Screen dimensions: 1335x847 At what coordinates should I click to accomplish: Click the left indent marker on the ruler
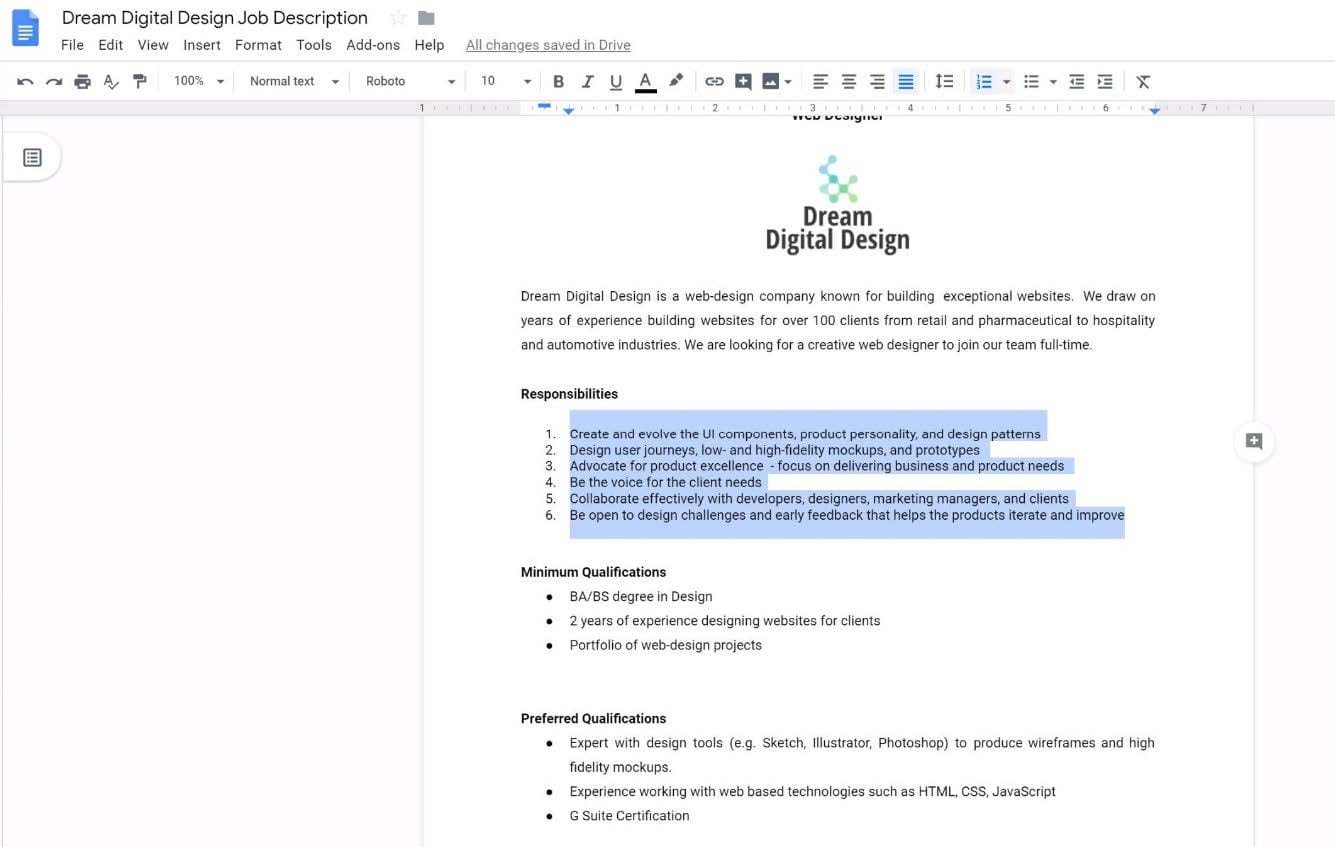568,110
